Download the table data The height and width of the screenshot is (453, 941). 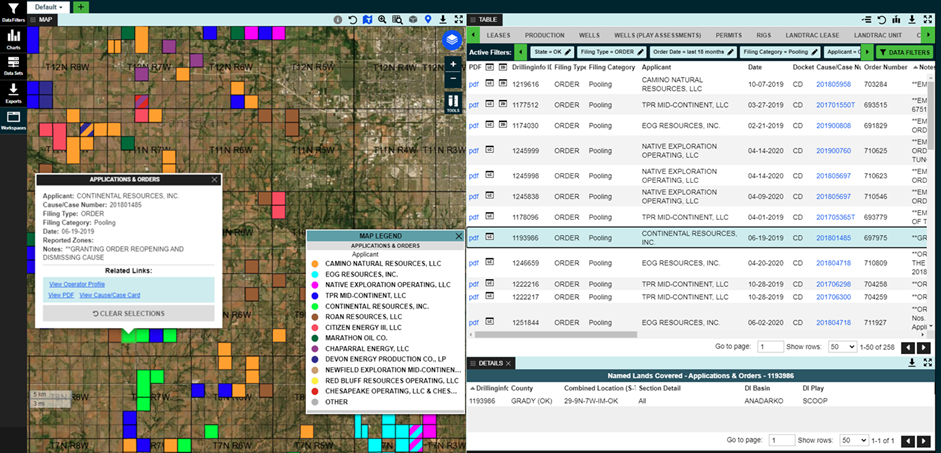coord(913,19)
